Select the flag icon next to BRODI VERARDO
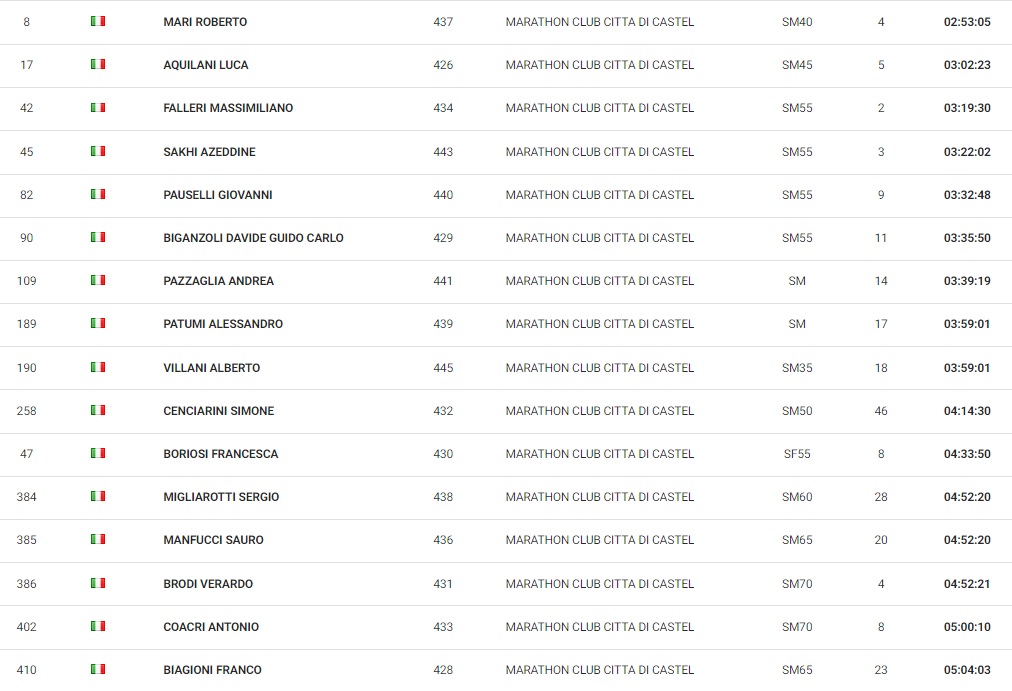This screenshot has width=1012, height=691. (x=98, y=583)
